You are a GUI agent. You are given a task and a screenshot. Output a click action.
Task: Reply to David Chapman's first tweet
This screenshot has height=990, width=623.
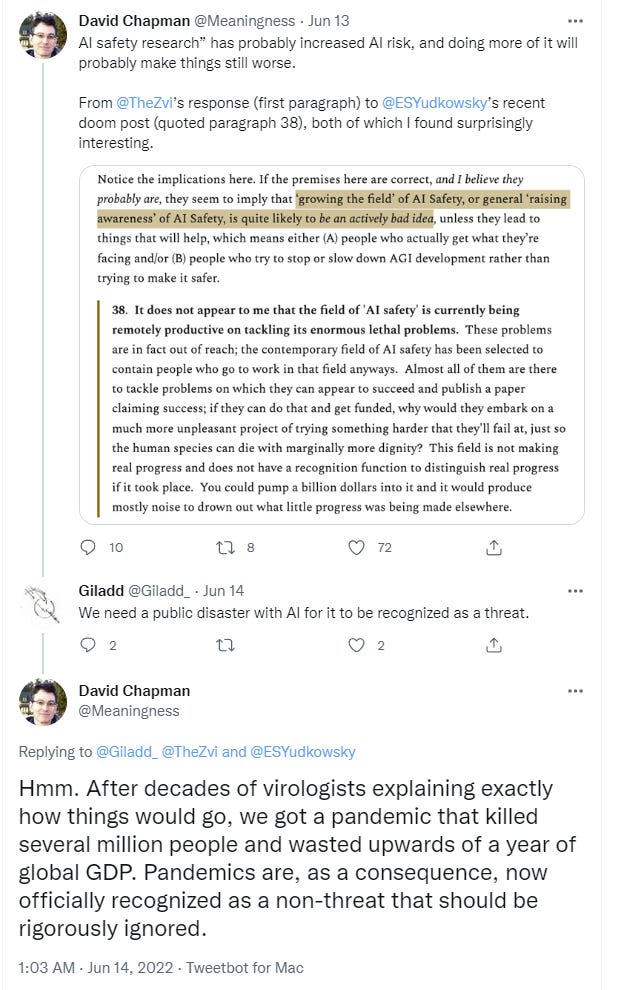[88, 547]
